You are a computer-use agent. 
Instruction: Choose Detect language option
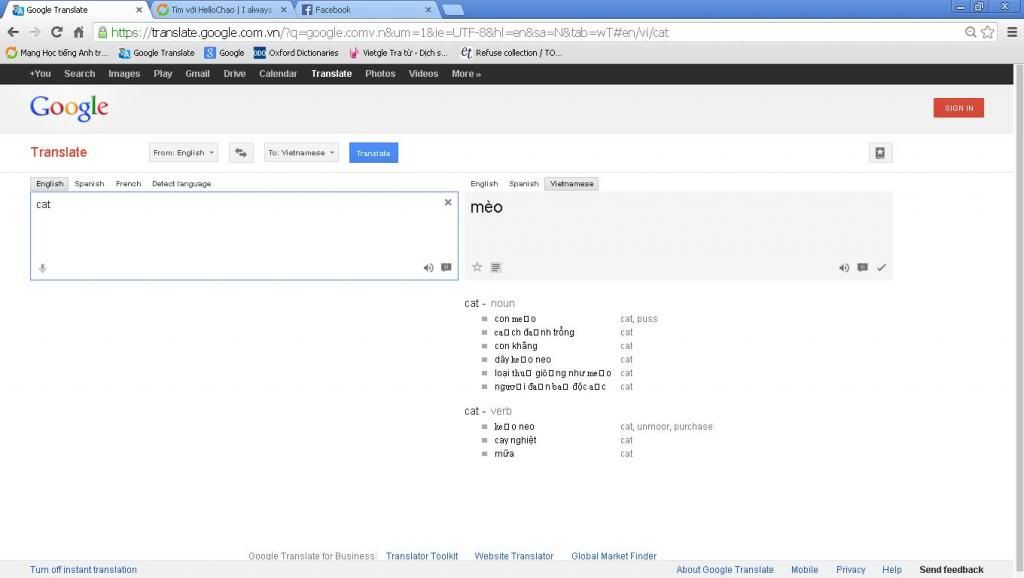tap(182, 184)
